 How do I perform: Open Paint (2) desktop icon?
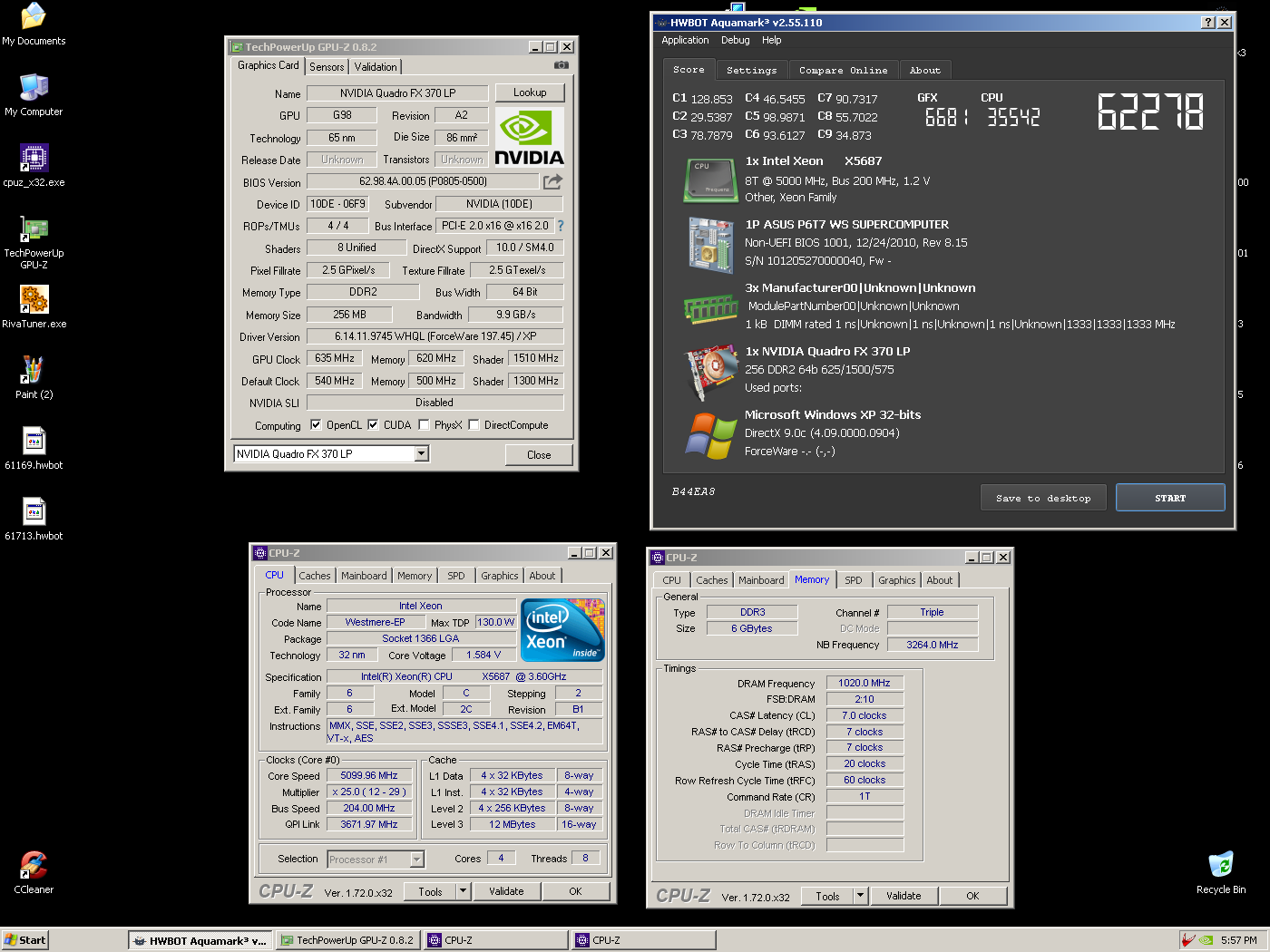click(34, 378)
